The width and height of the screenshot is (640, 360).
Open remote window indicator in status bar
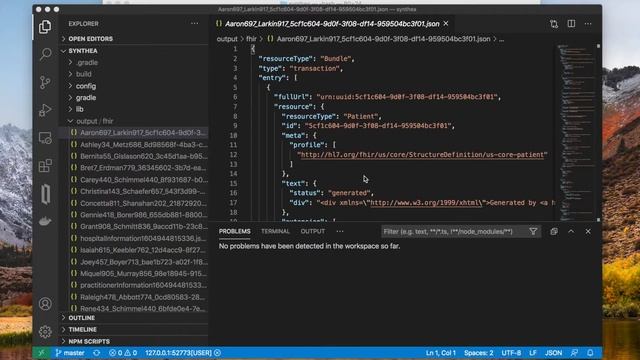(41, 353)
